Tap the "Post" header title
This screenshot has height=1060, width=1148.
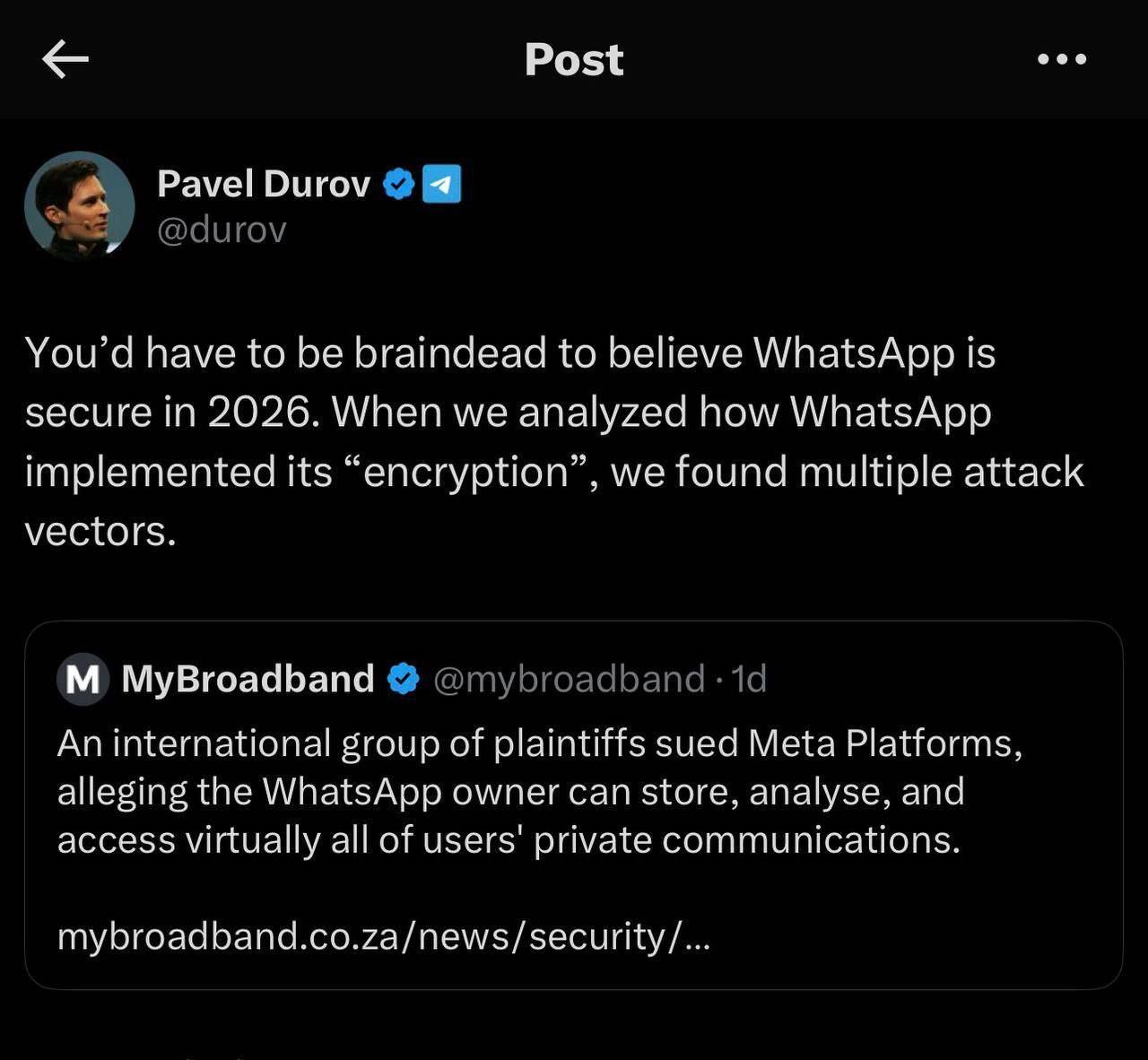point(574,60)
